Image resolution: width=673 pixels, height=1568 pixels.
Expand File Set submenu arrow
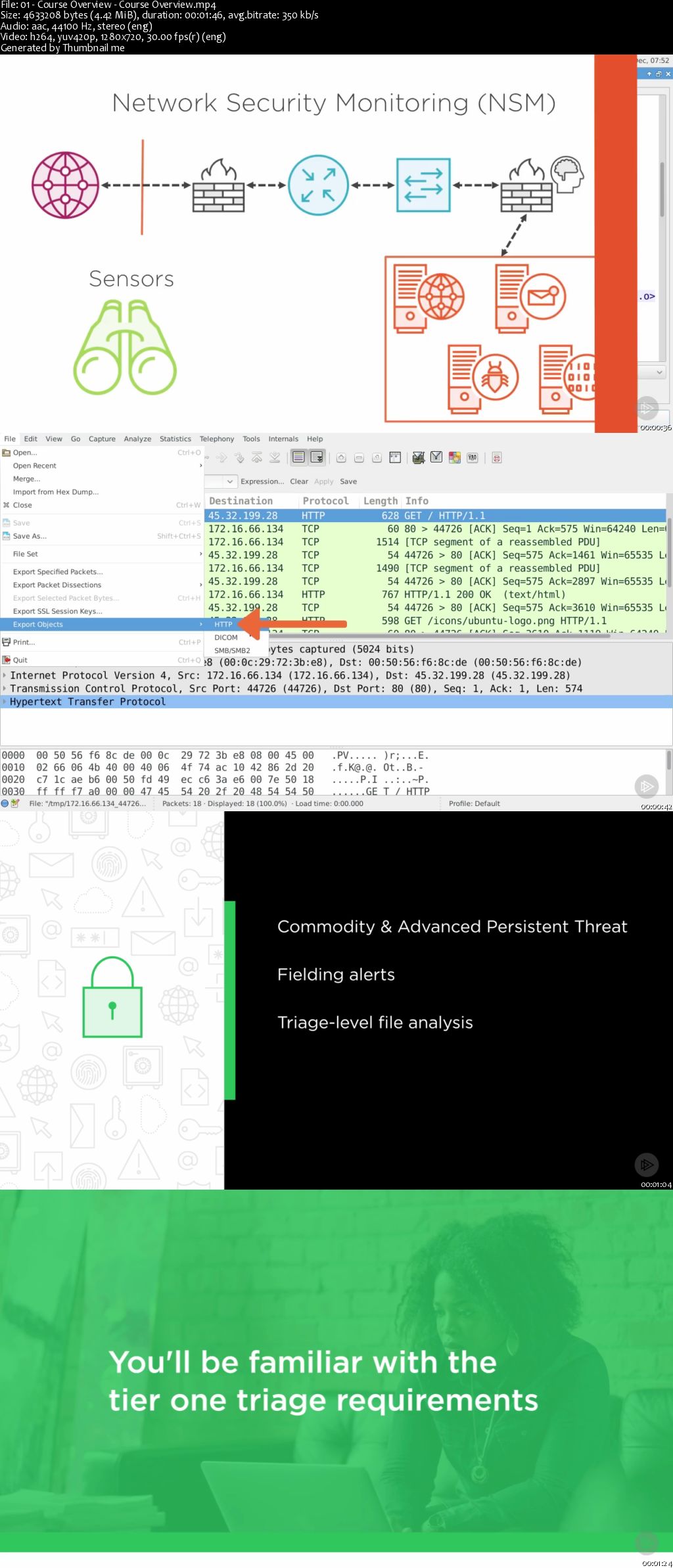(x=200, y=554)
